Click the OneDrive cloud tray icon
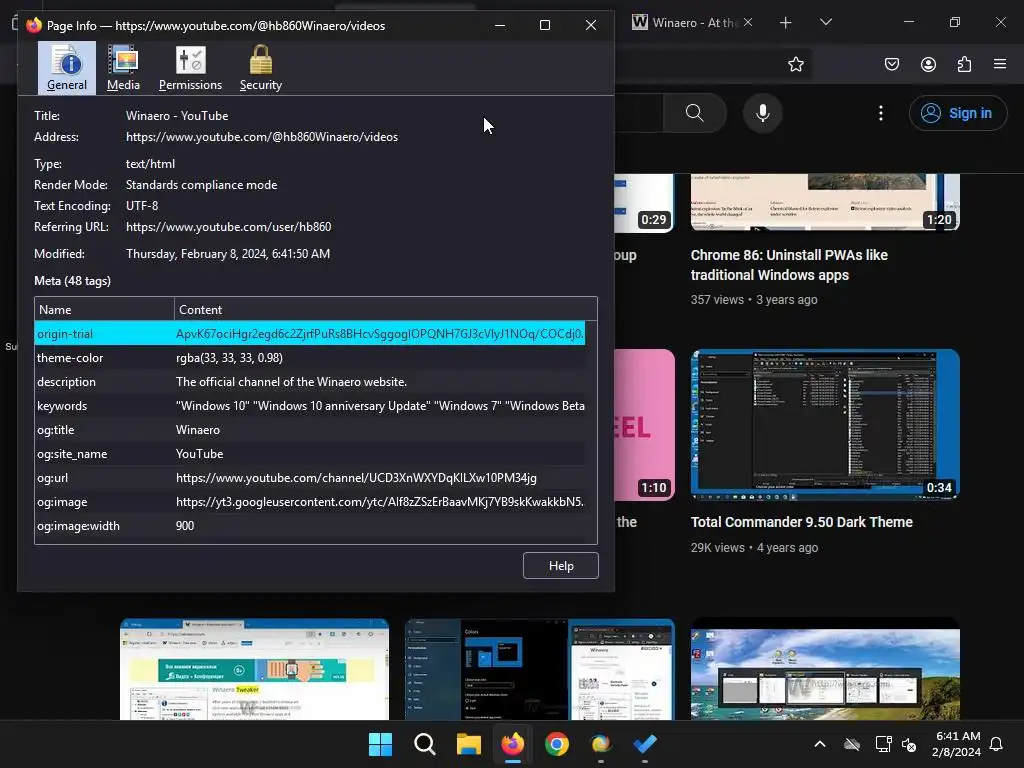This screenshot has height=768, width=1024. (852, 744)
